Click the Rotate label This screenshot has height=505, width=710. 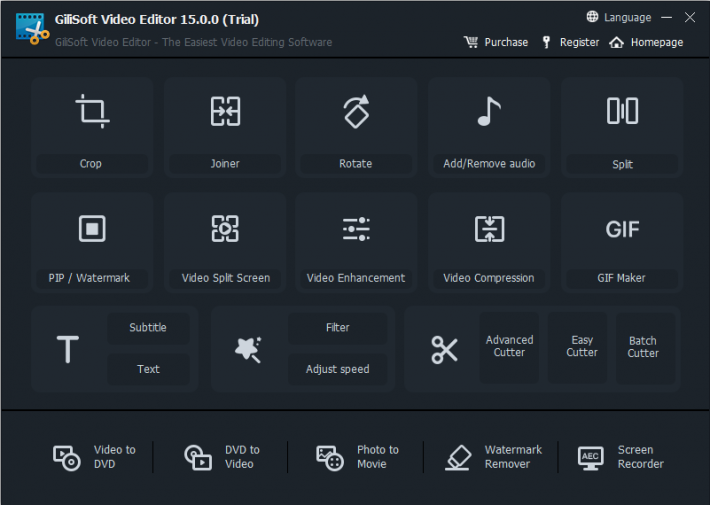tap(356, 164)
